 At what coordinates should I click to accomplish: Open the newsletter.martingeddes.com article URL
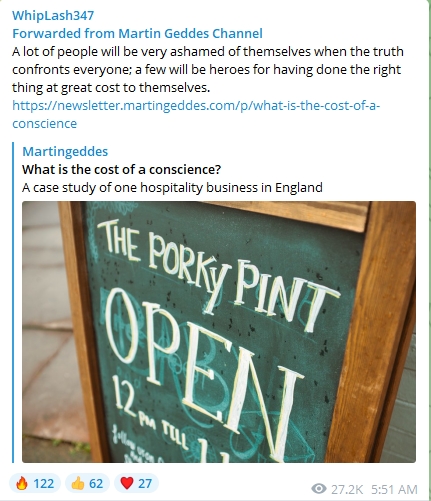[196, 105]
